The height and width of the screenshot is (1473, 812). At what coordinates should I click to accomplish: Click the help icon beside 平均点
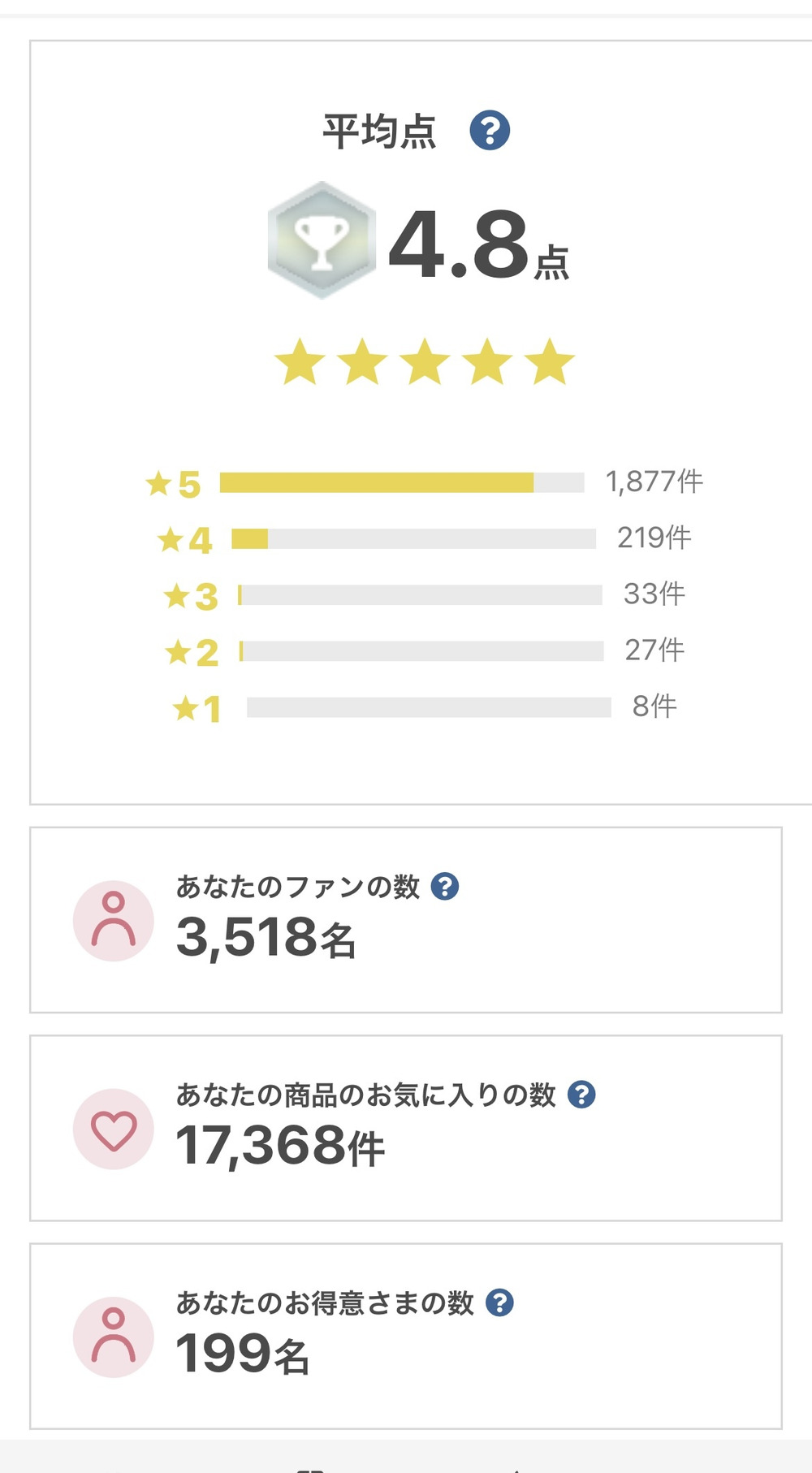[x=490, y=131]
